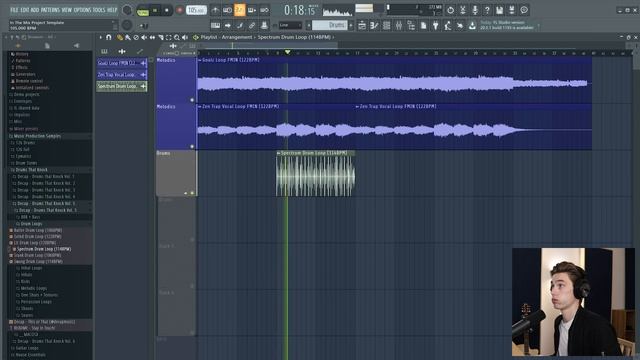Mute the first Melodics track
The height and width of the screenshot is (360, 640).
click(192, 100)
